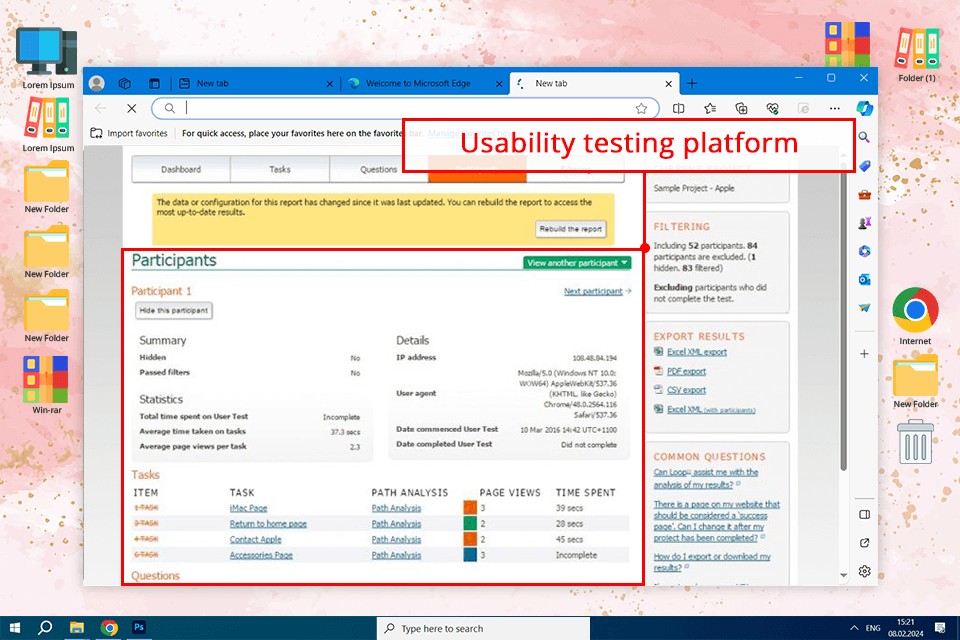Open the iMac Page task link
The width and height of the screenshot is (960, 640).
tap(249, 508)
